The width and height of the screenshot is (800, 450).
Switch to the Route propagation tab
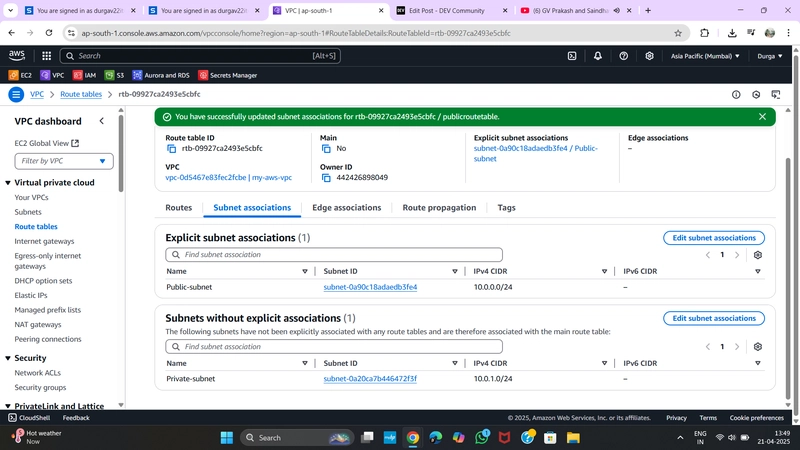click(439, 208)
